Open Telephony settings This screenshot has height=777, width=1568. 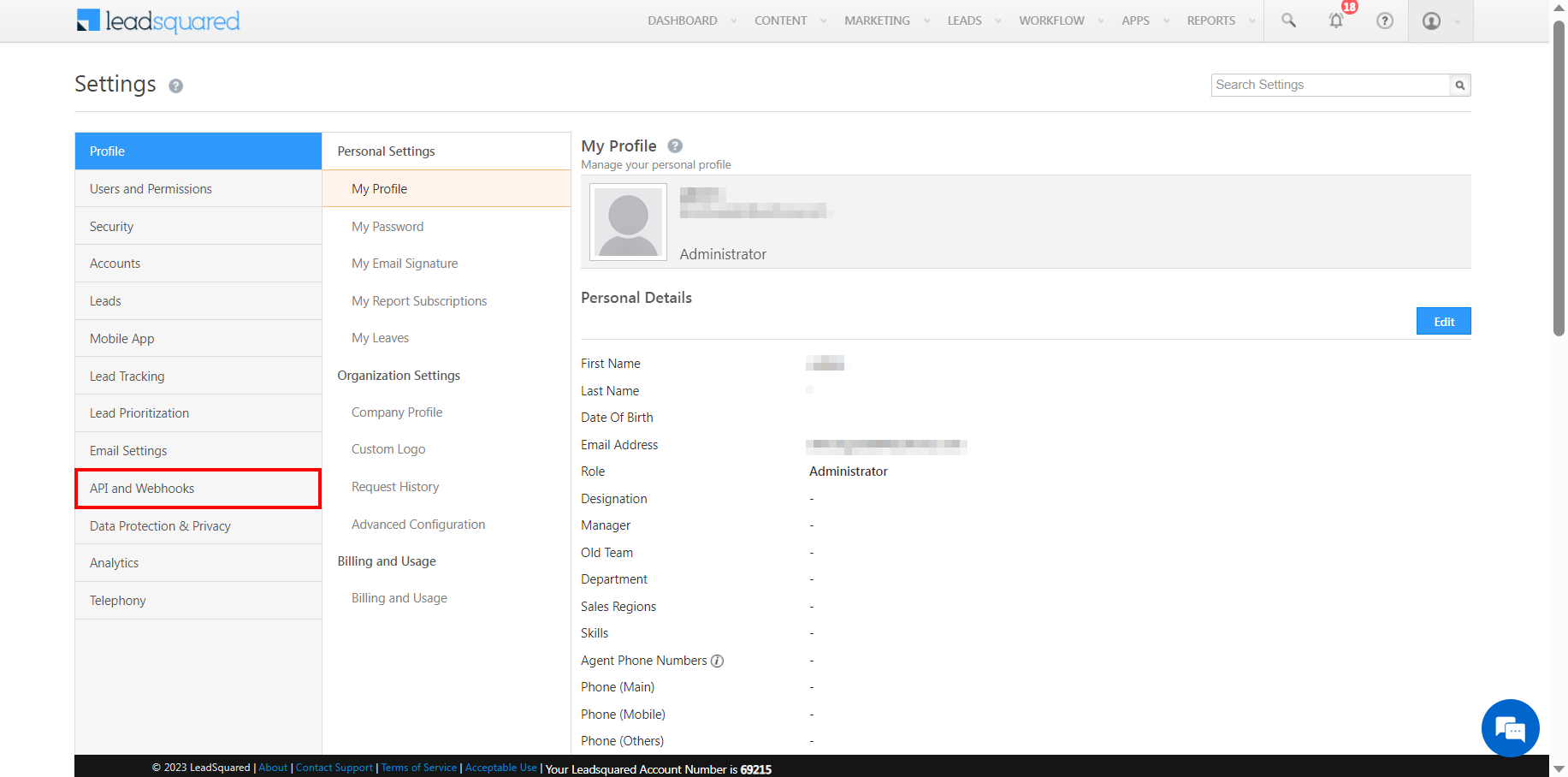(x=198, y=601)
